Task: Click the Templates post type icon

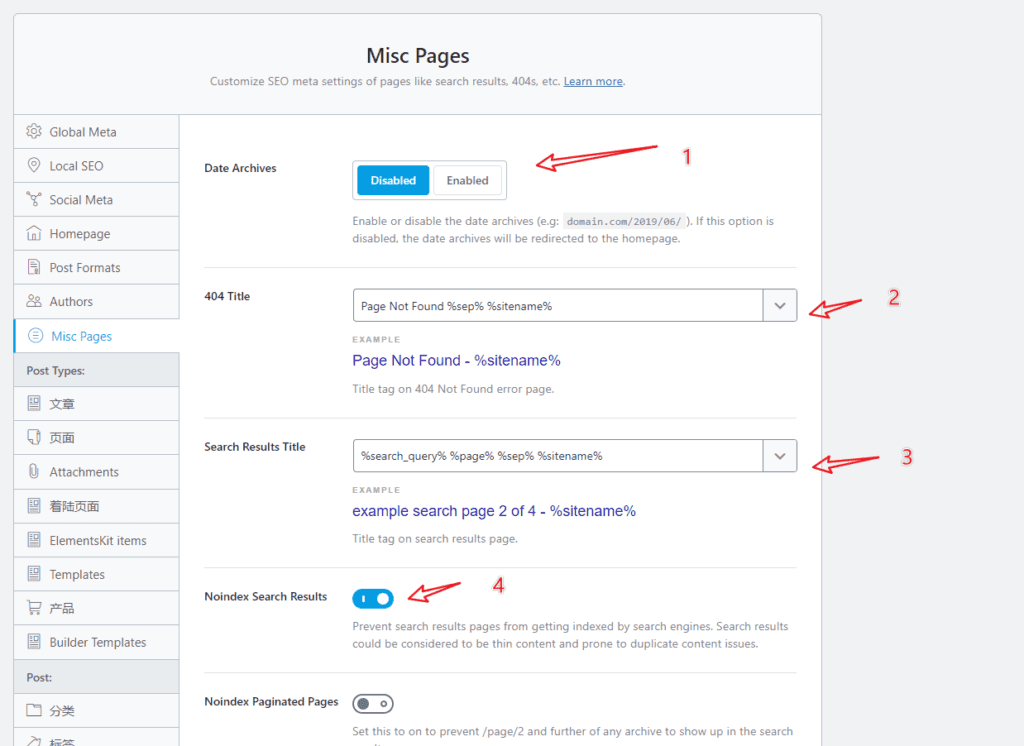Action: click(34, 574)
